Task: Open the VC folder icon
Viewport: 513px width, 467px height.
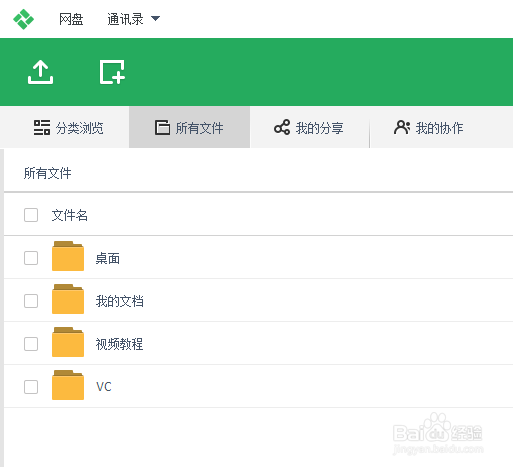Action: (68, 385)
